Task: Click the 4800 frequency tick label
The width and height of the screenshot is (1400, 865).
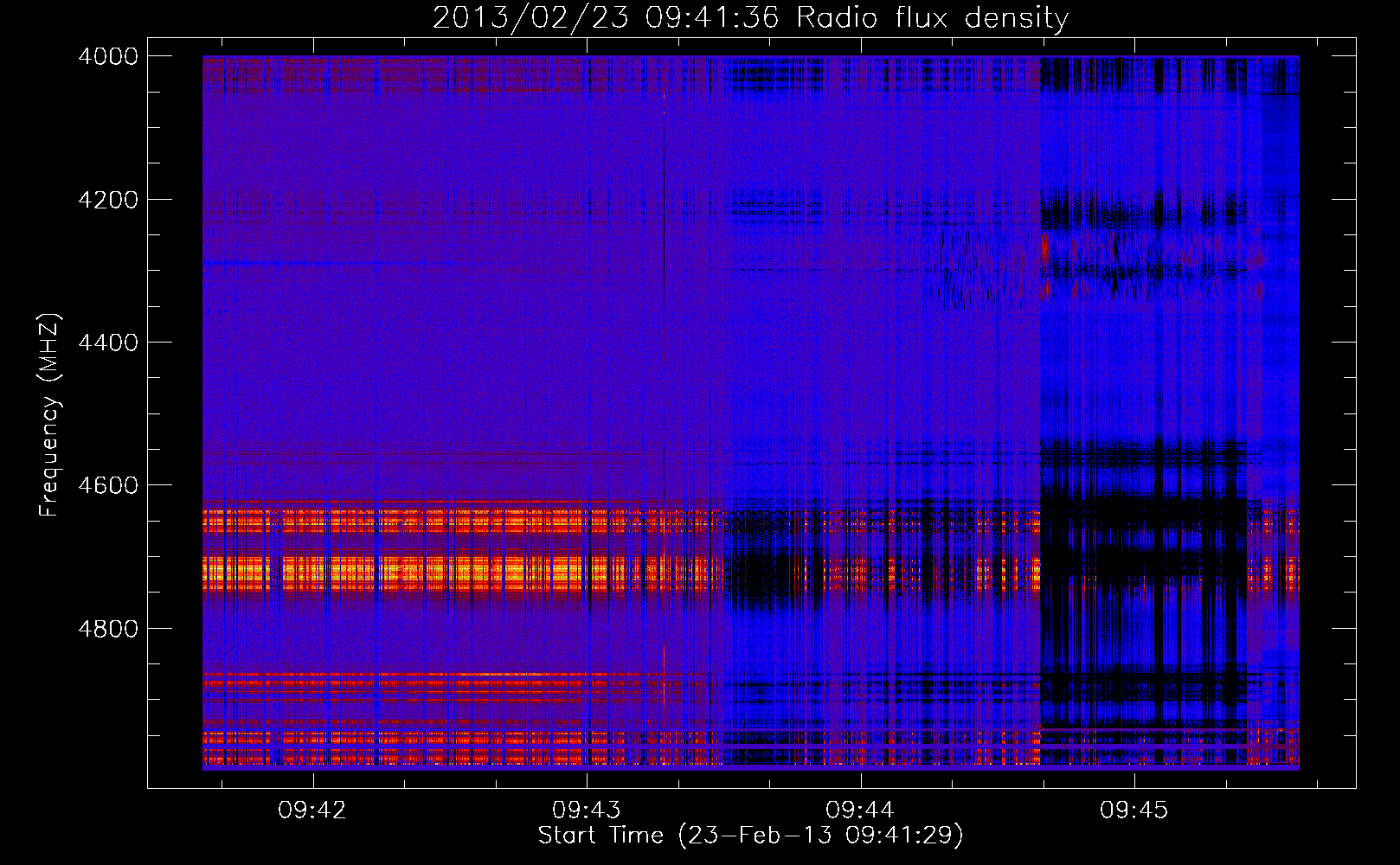Action: click(108, 629)
